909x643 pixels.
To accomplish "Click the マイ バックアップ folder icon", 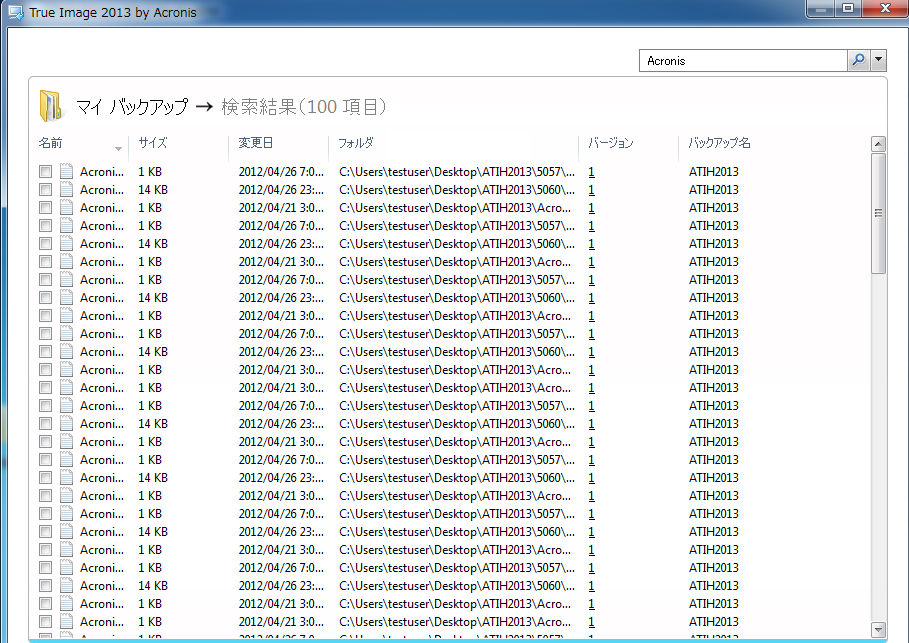I will (x=51, y=106).
